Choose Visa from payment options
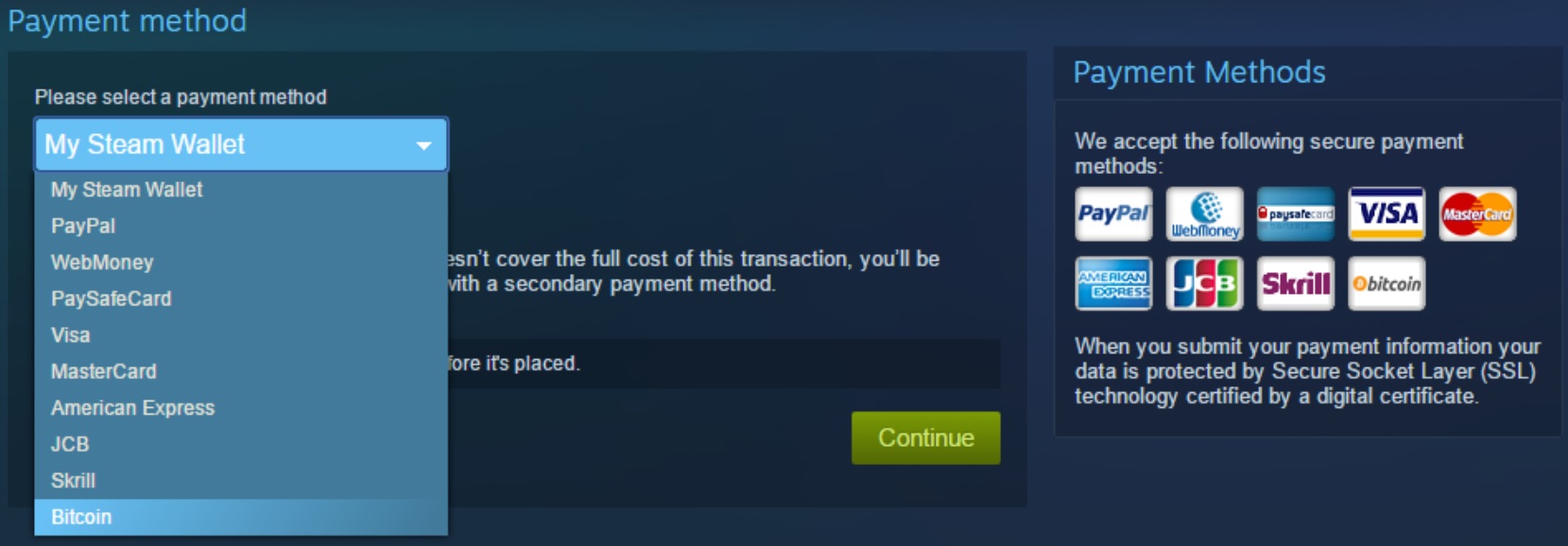Image resolution: width=1568 pixels, height=546 pixels. tap(241, 335)
